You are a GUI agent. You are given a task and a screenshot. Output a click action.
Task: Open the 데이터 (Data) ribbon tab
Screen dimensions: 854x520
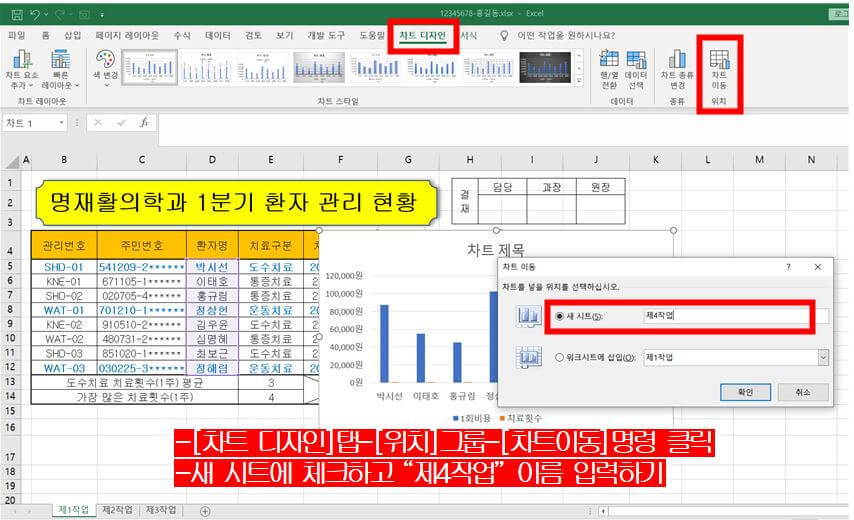[x=218, y=36]
